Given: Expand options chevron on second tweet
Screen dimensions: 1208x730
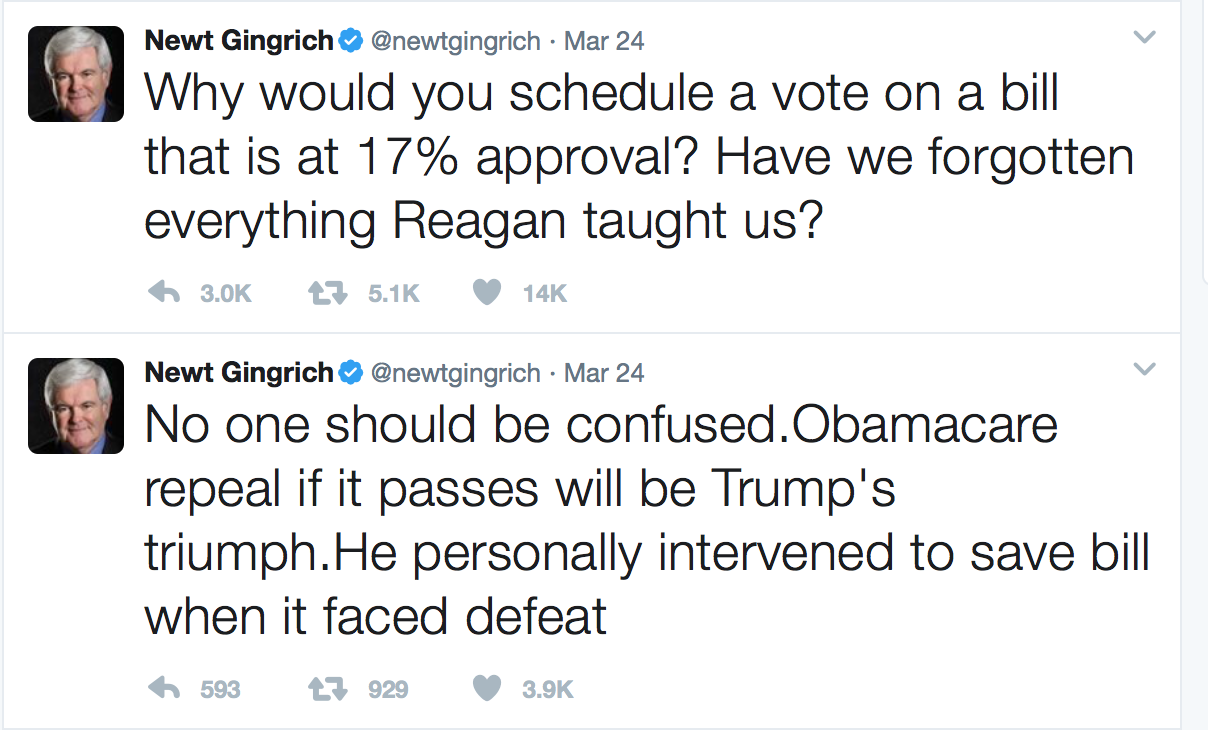Looking at the screenshot, I should click(x=1145, y=370).
